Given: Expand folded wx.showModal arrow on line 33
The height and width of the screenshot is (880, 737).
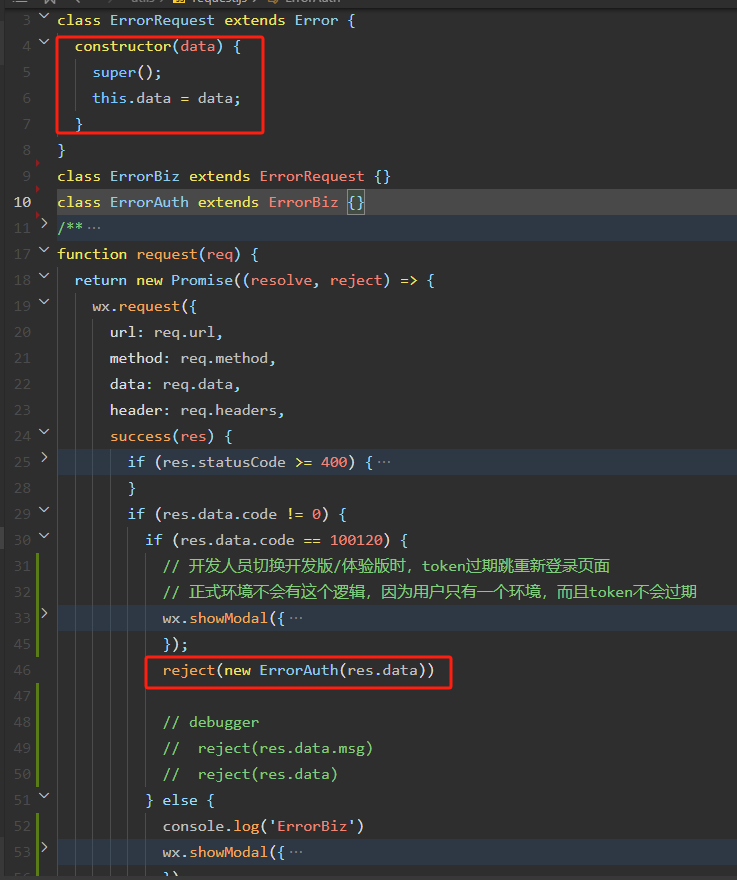Looking at the screenshot, I should pos(44,613).
